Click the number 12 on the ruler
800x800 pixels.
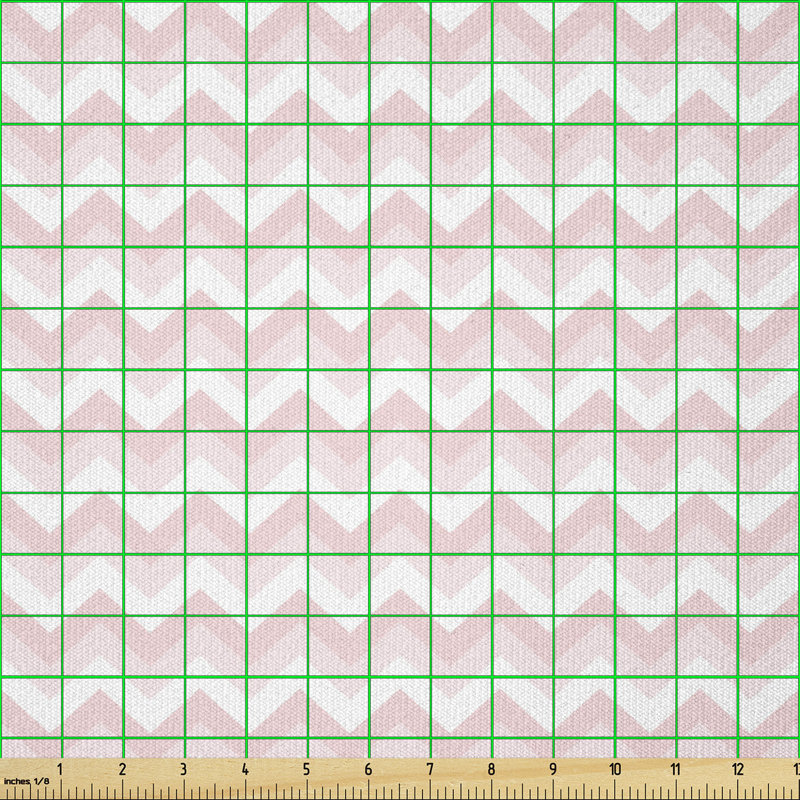pyautogui.click(x=738, y=769)
